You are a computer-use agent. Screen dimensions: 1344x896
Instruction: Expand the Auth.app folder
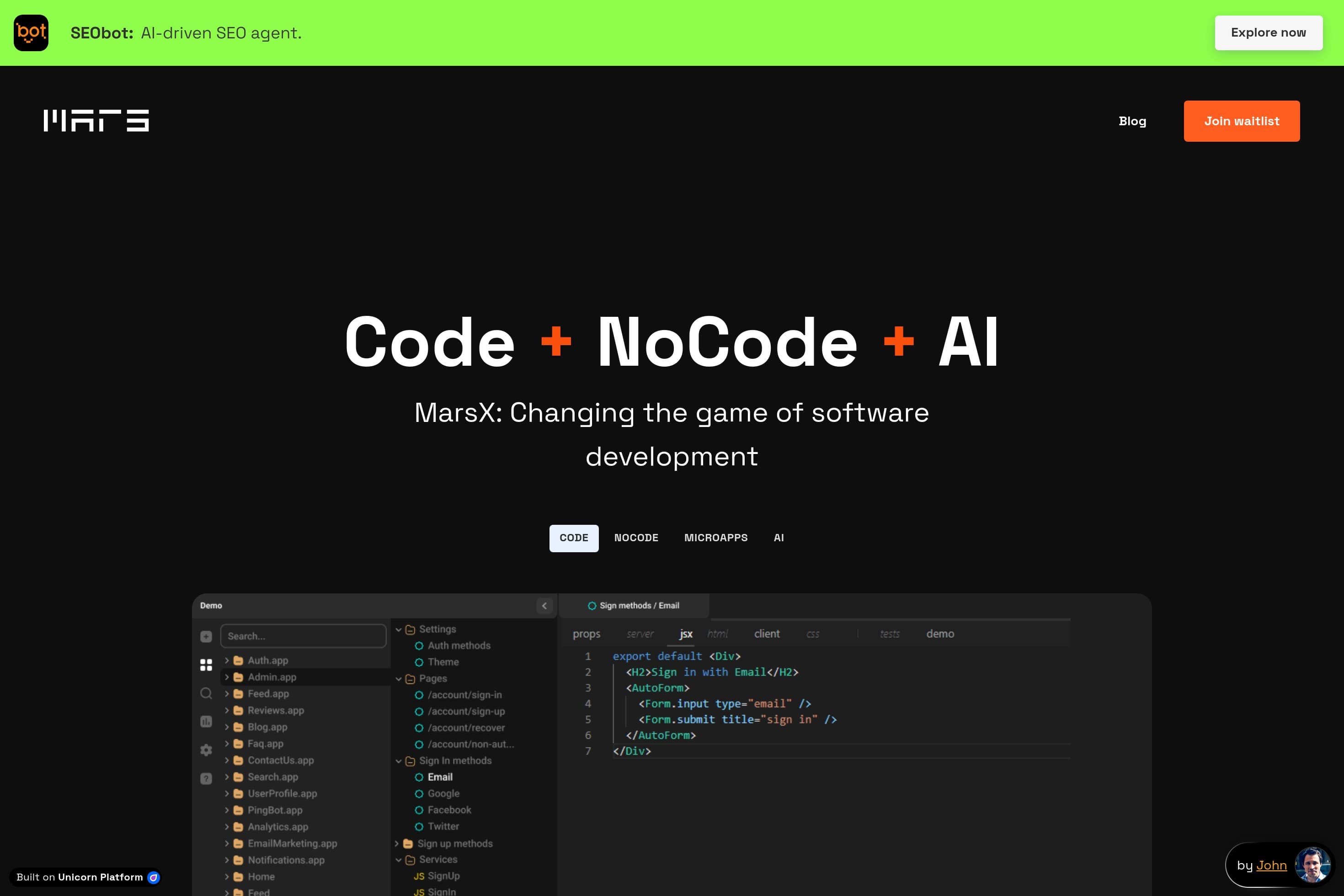tap(228, 660)
